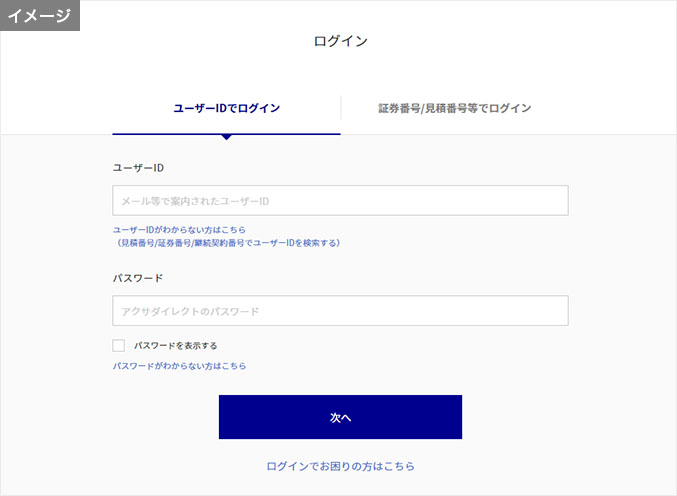
Task: Click the vertical divider between login tabs
Action: point(341,108)
